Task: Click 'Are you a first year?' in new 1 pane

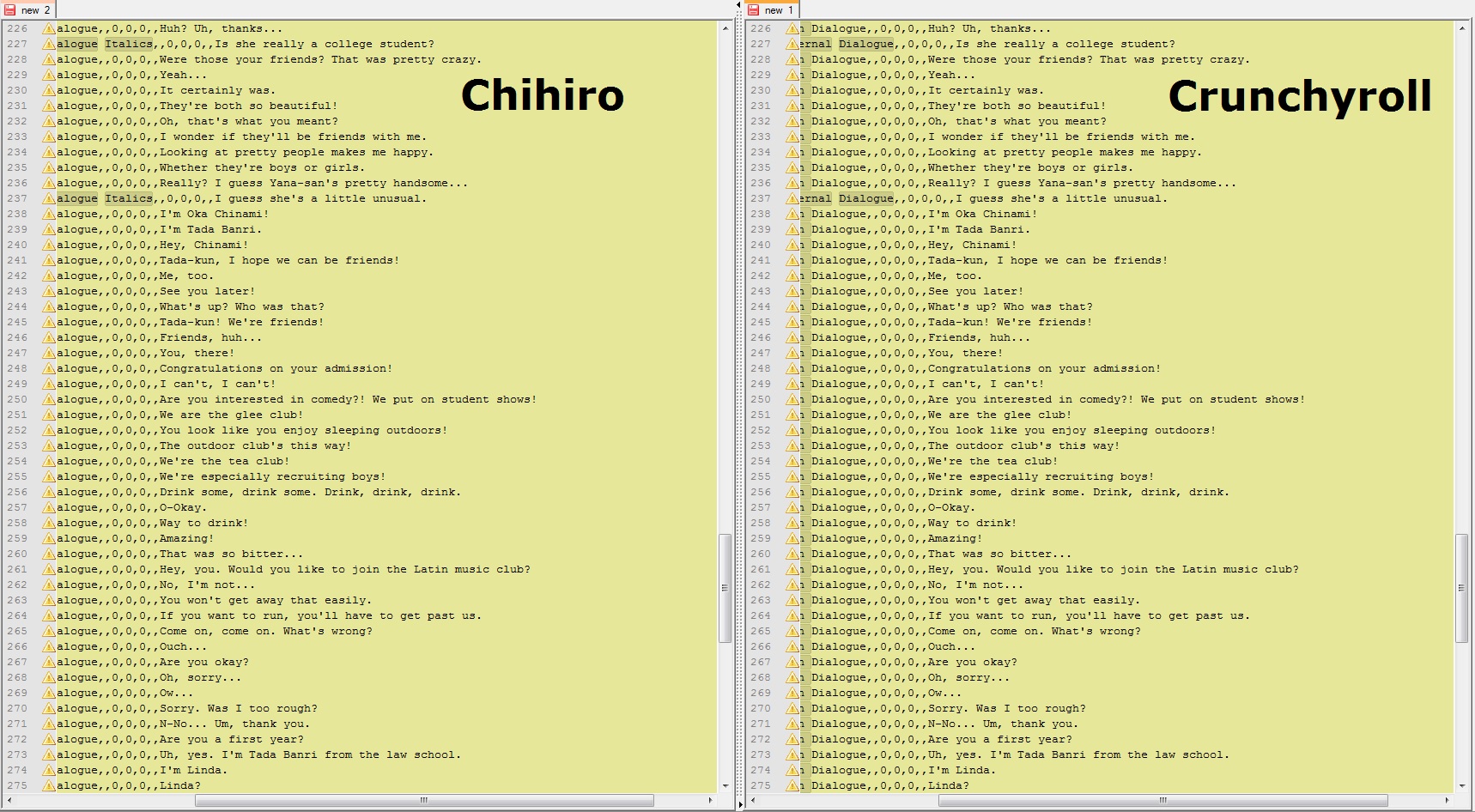Action: (x=1000, y=740)
